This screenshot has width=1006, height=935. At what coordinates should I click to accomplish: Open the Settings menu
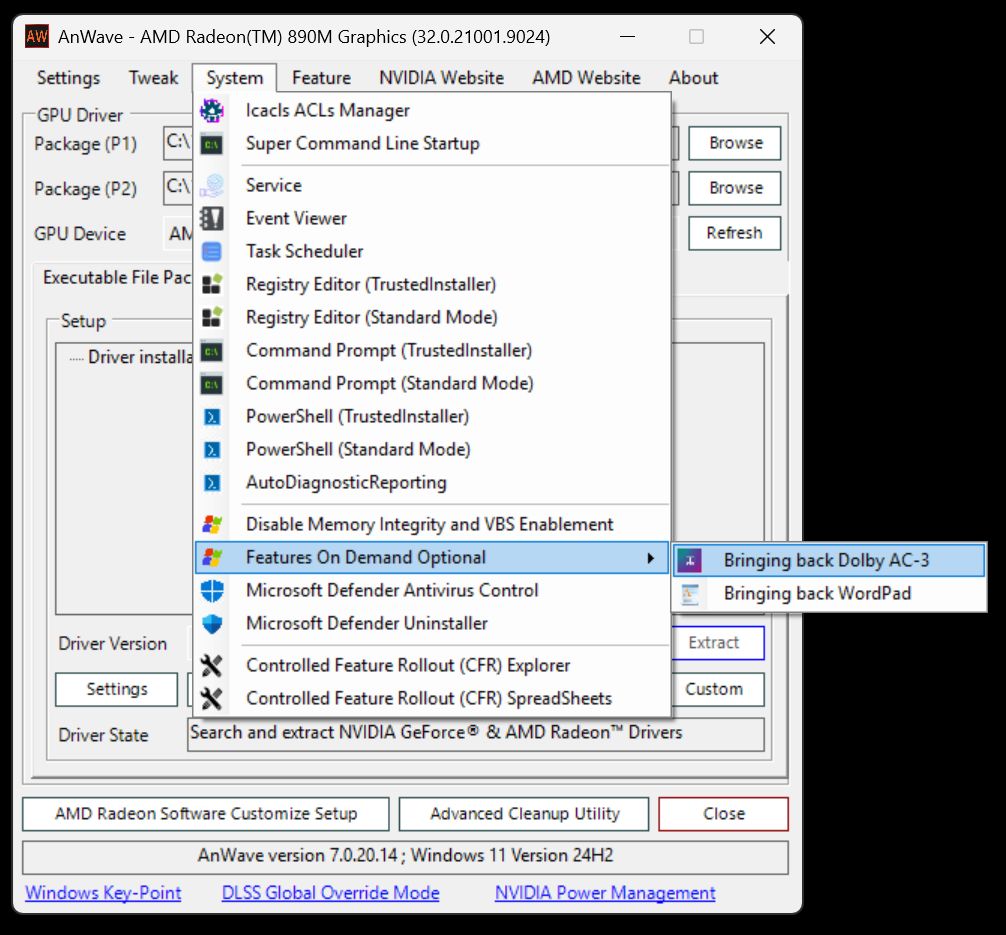pos(69,78)
